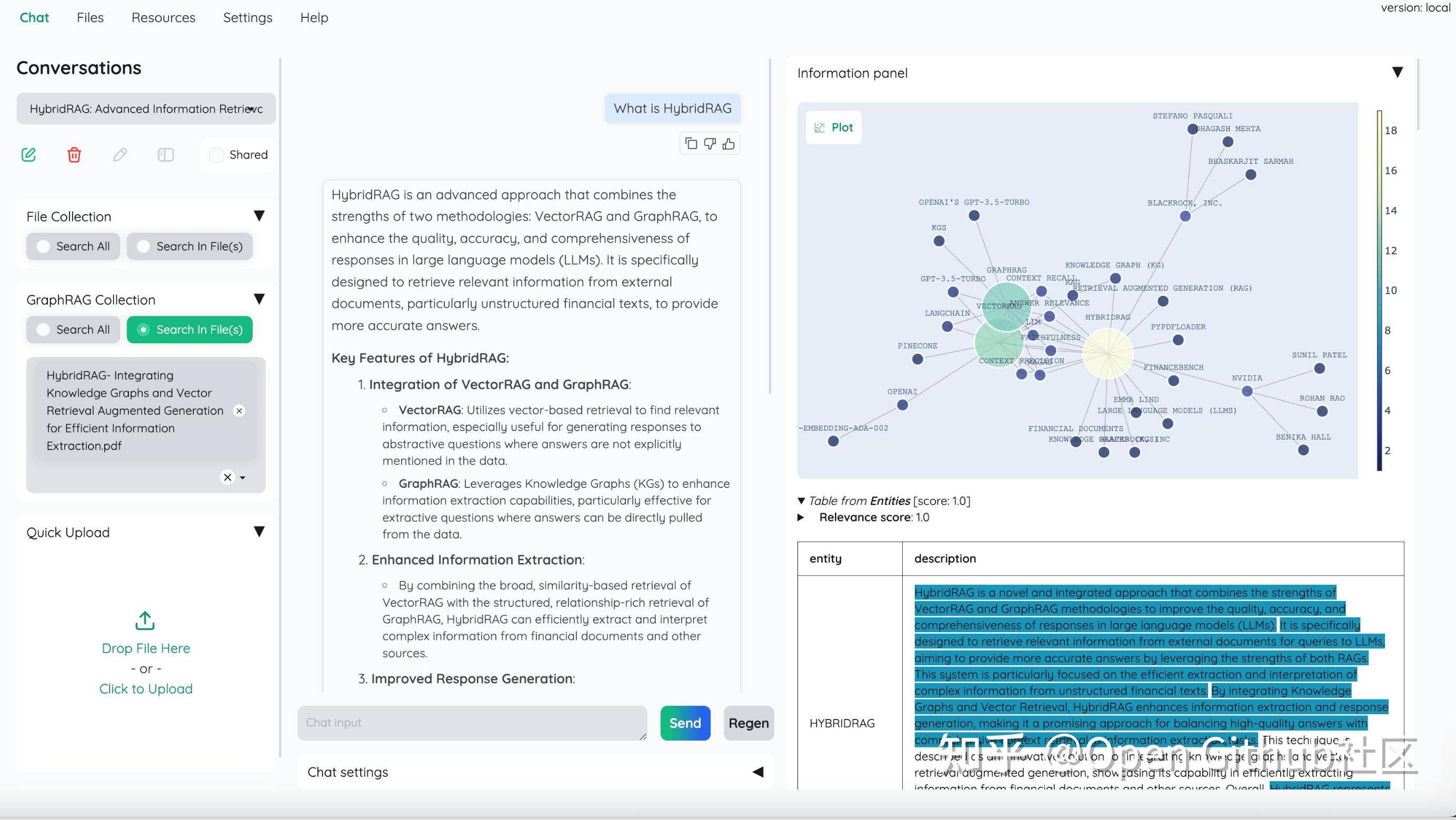The width and height of the screenshot is (1456, 820).
Task: Delete conversation using the red trash icon
Action: pos(74,154)
